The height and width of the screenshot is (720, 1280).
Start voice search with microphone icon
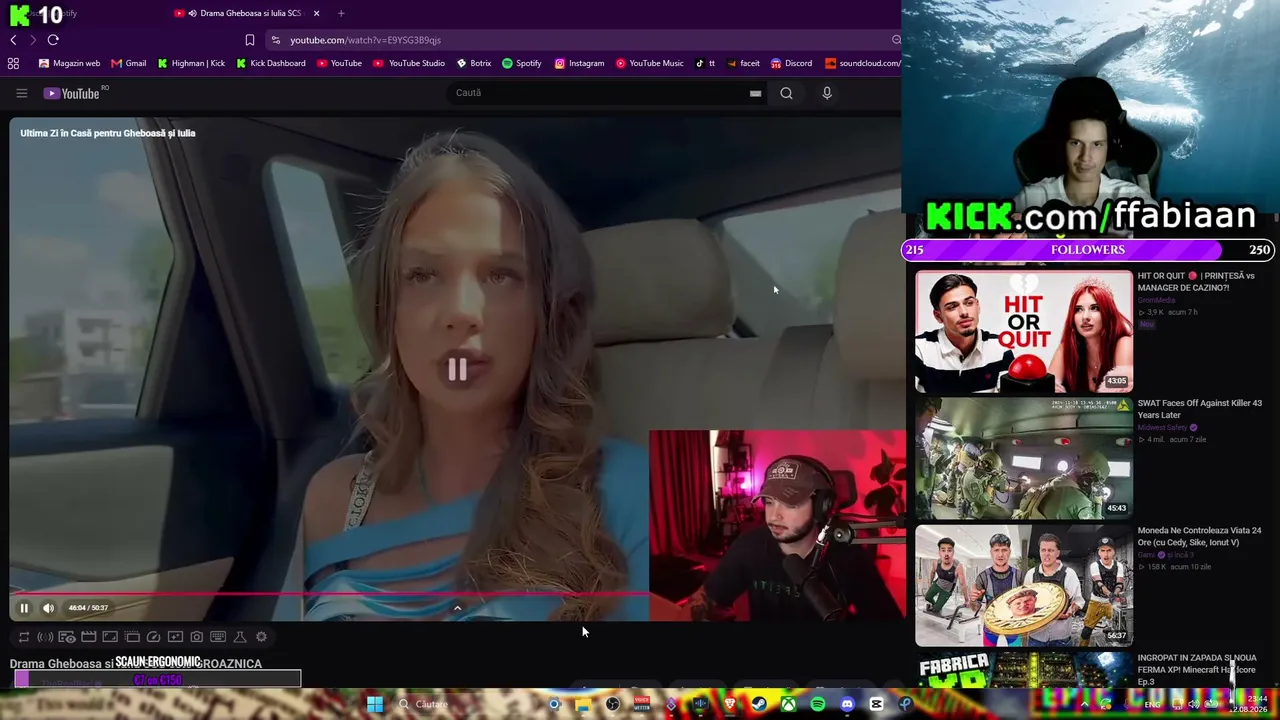click(827, 93)
